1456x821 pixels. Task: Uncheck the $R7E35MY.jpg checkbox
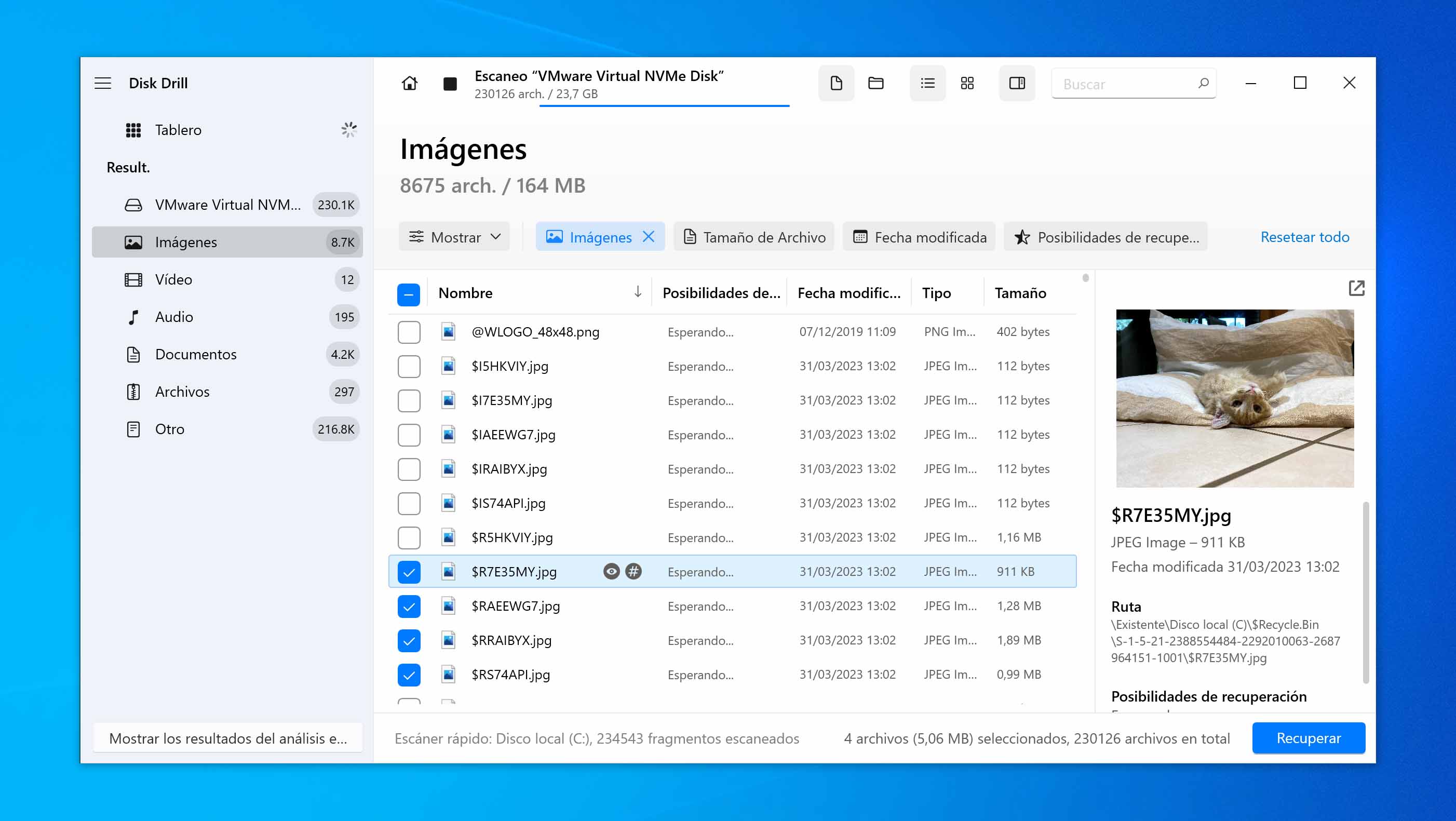pyautogui.click(x=409, y=572)
